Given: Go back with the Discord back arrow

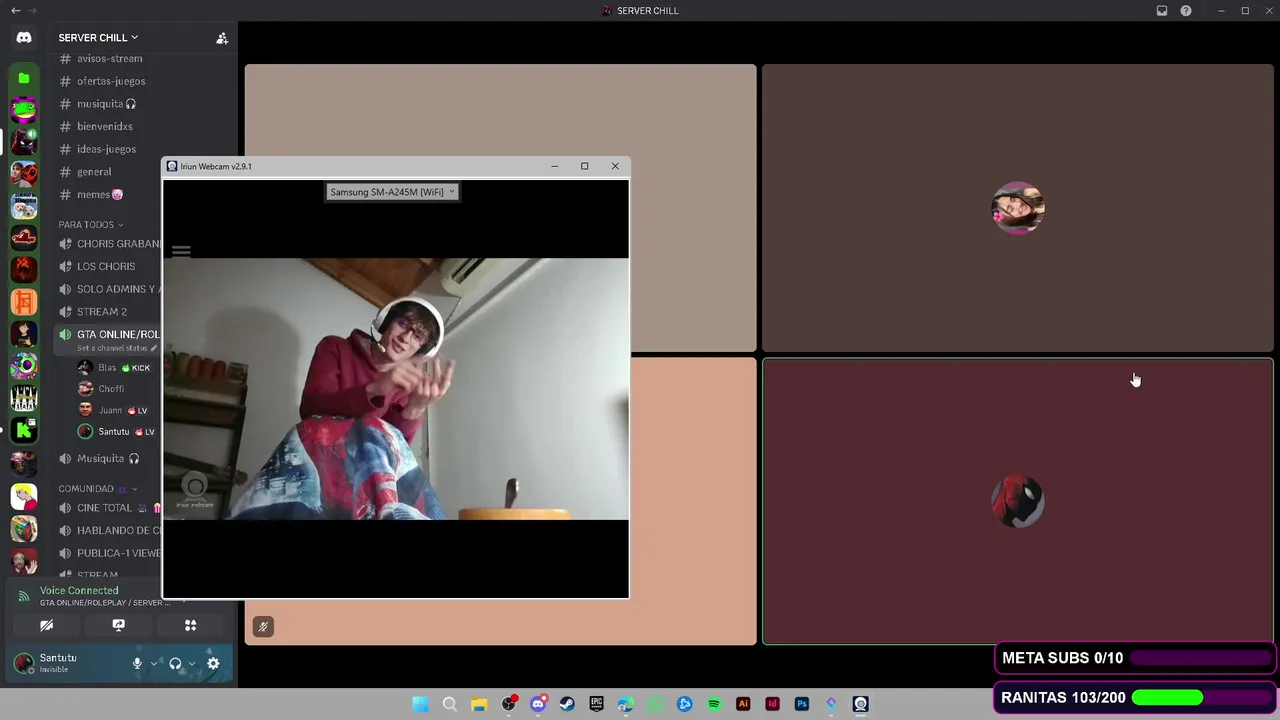Looking at the screenshot, I should (x=16, y=11).
